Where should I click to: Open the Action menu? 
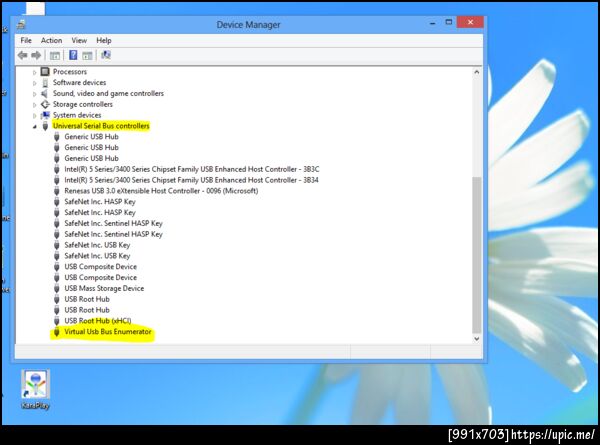pos(51,41)
